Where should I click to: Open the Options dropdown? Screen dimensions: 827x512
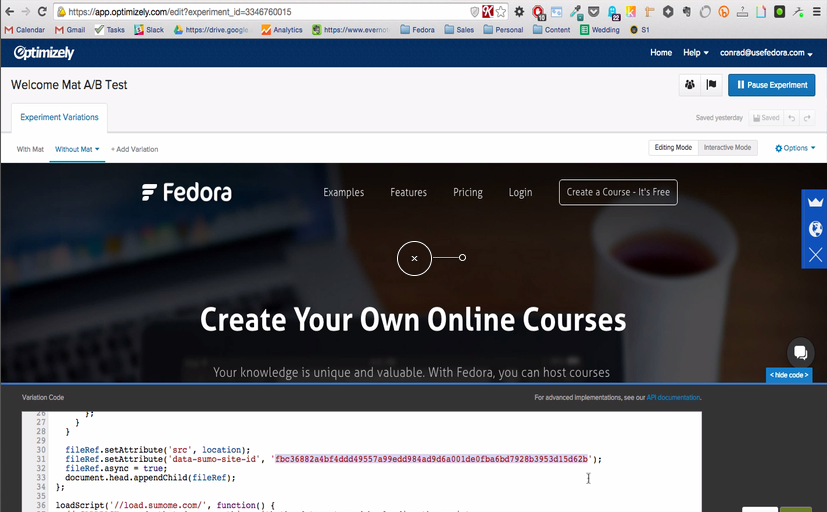[795, 148]
